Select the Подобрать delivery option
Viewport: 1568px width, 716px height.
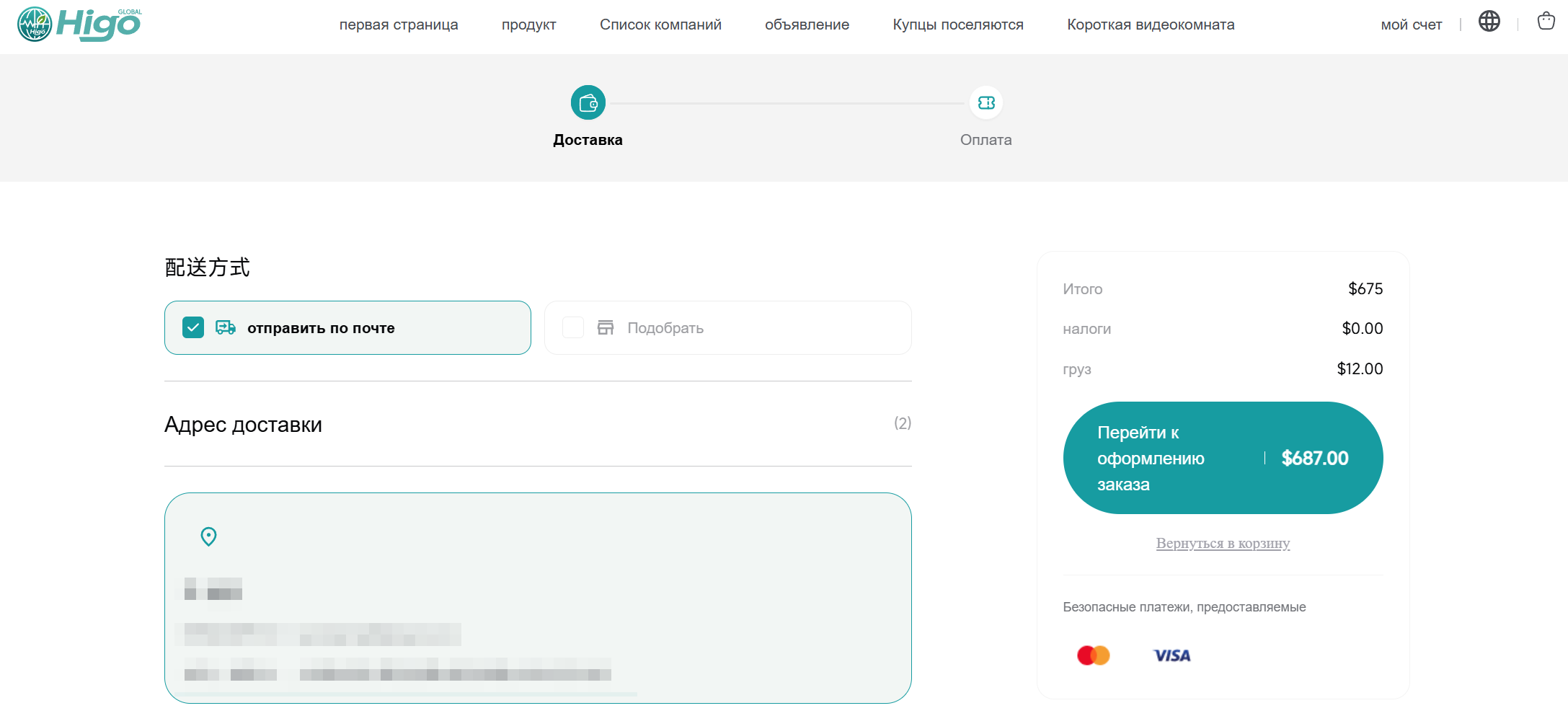pyautogui.click(x=728, y=327)
